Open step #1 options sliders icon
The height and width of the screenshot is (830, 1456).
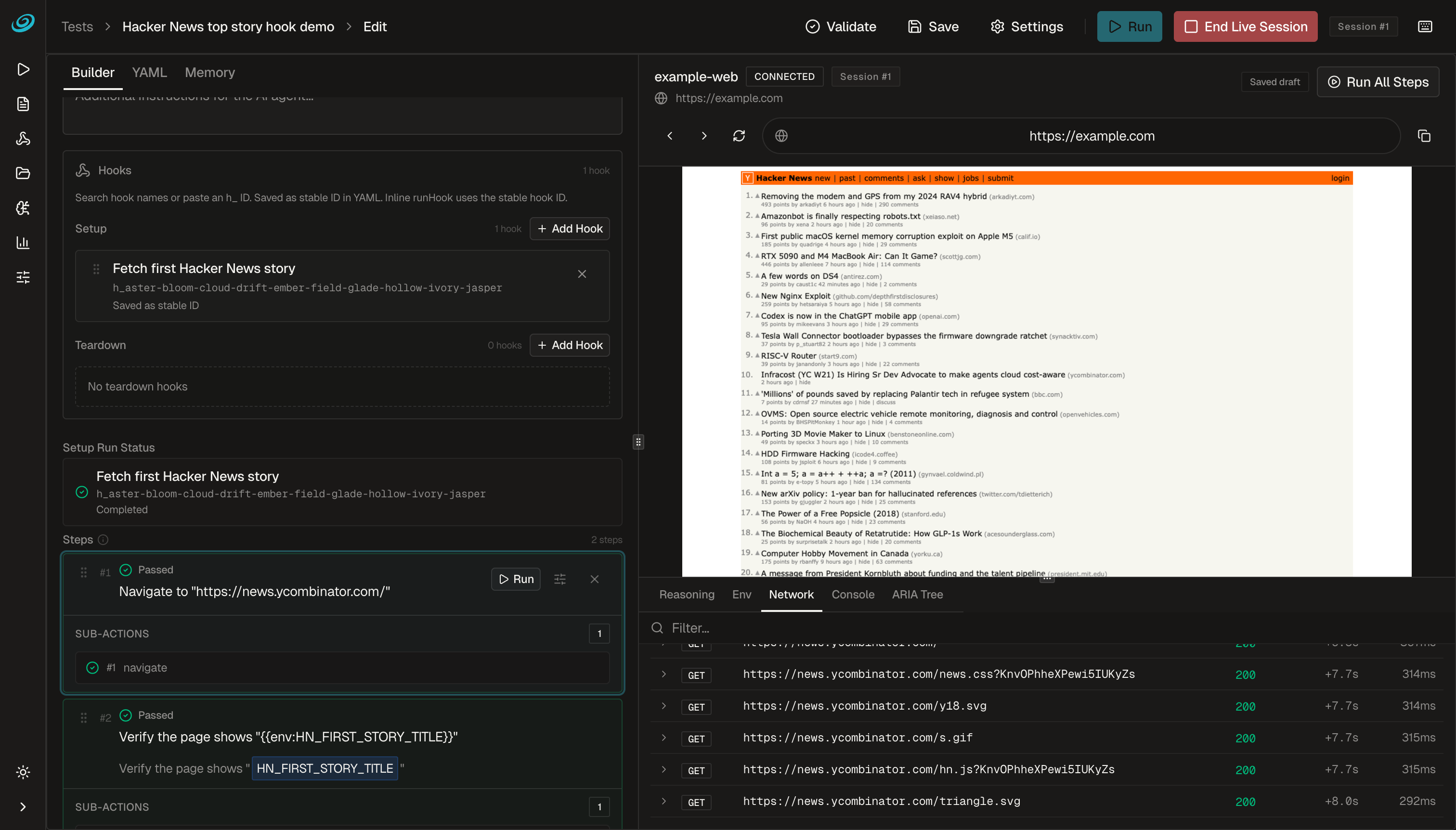coord(560,579)
